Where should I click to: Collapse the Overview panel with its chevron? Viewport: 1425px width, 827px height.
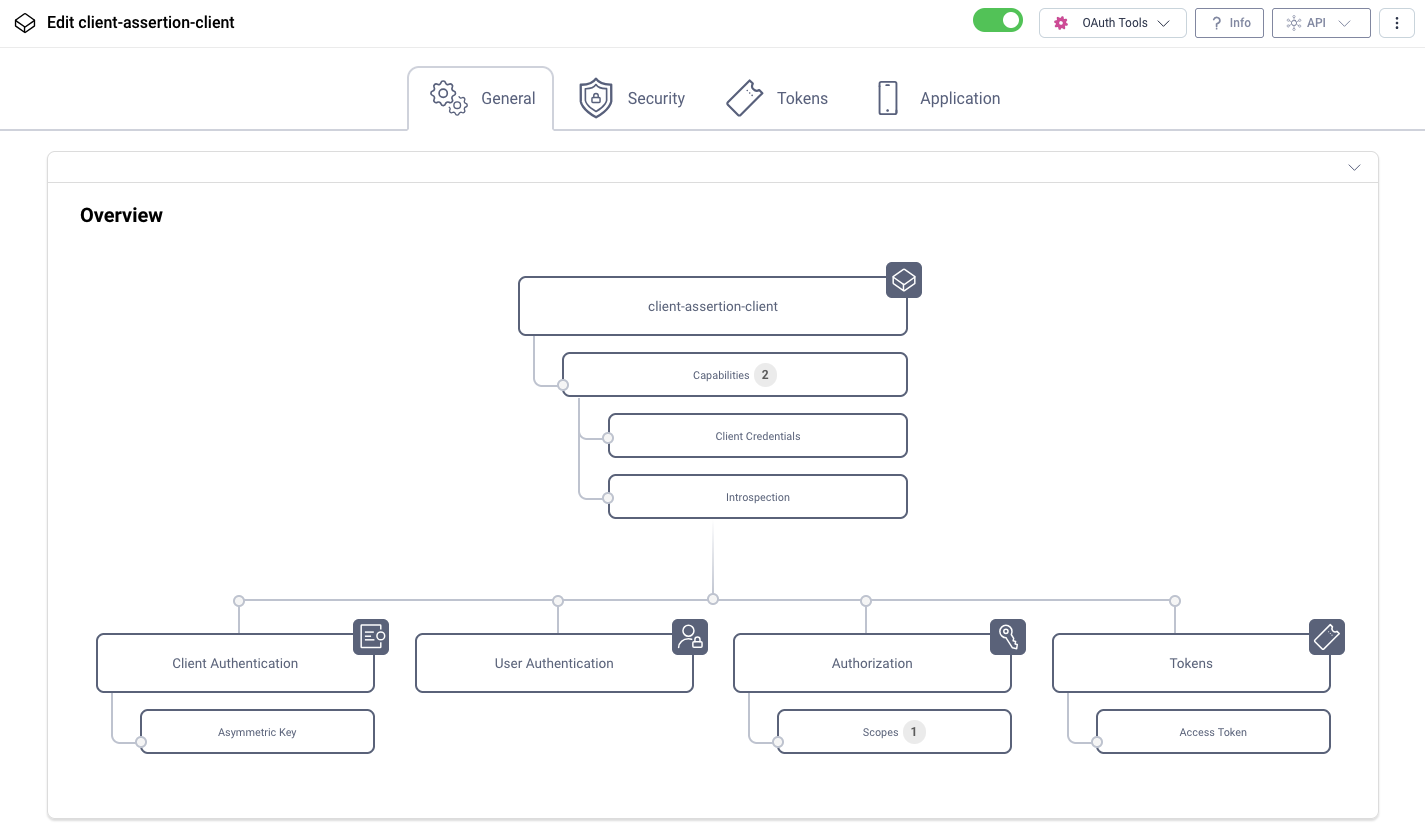coord(1354,168)
